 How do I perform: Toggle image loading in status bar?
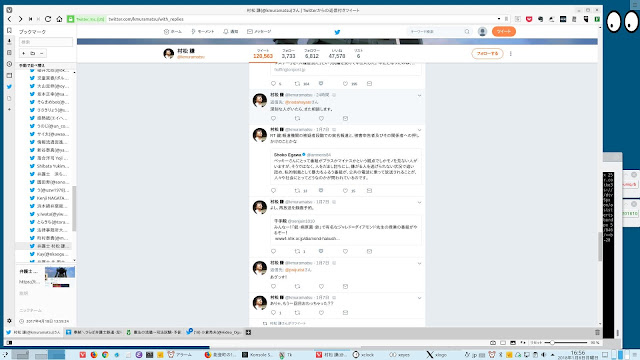tap(513, 343)
